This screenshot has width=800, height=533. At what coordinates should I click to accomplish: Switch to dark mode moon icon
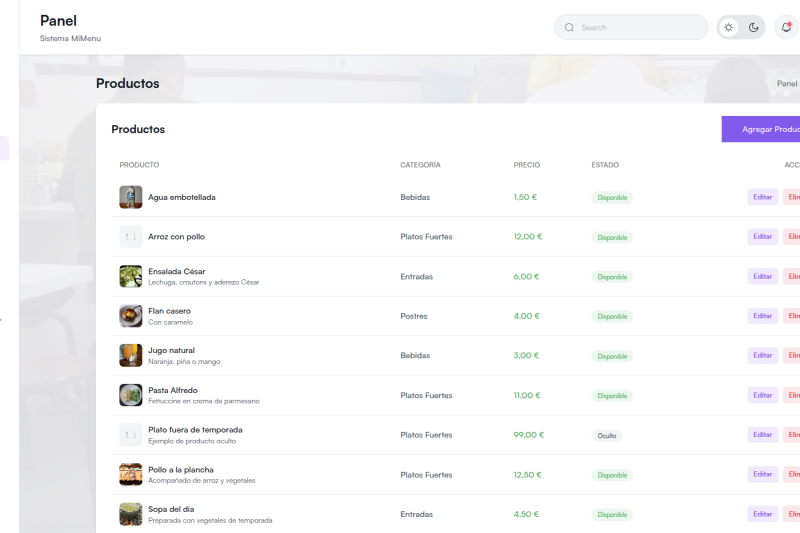coord(753,28)
